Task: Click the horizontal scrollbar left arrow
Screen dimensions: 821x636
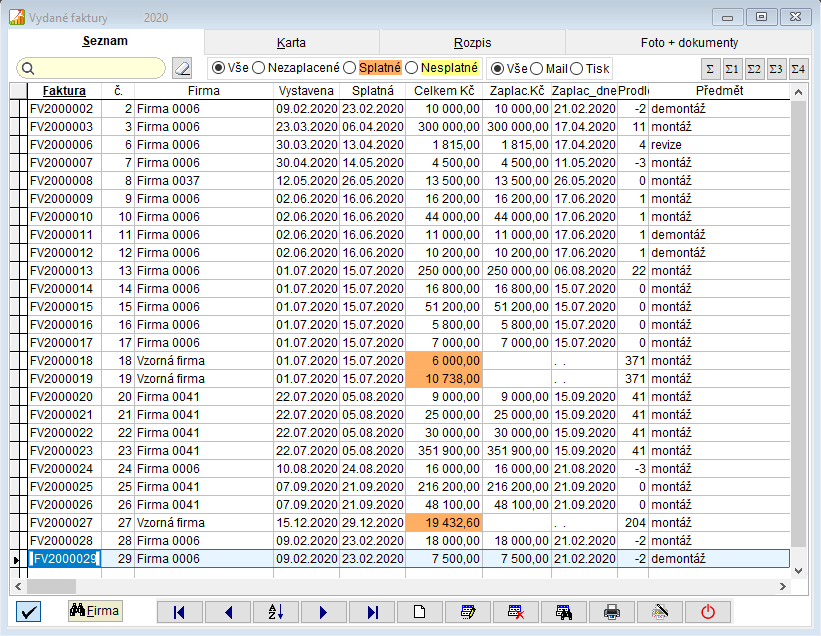Action: coord(18,586)
